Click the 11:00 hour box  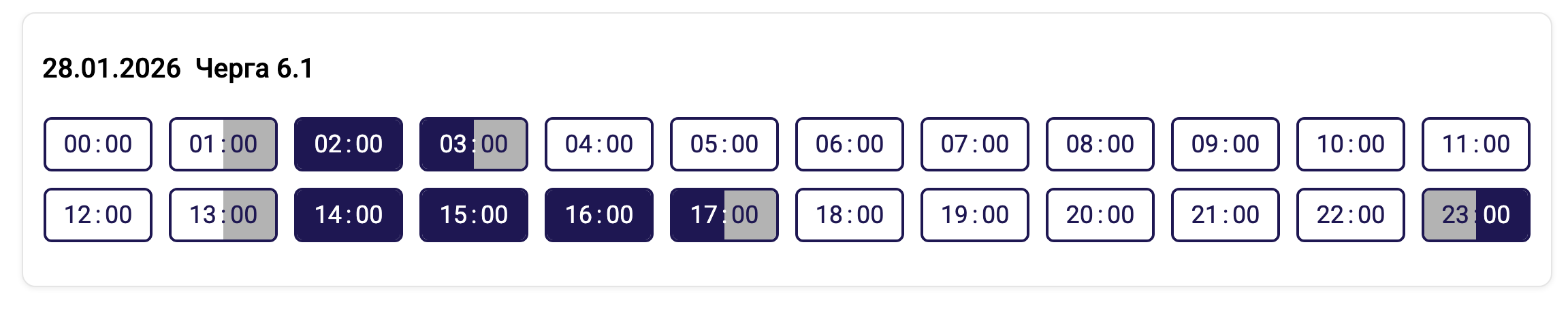tap(1476, 144)
